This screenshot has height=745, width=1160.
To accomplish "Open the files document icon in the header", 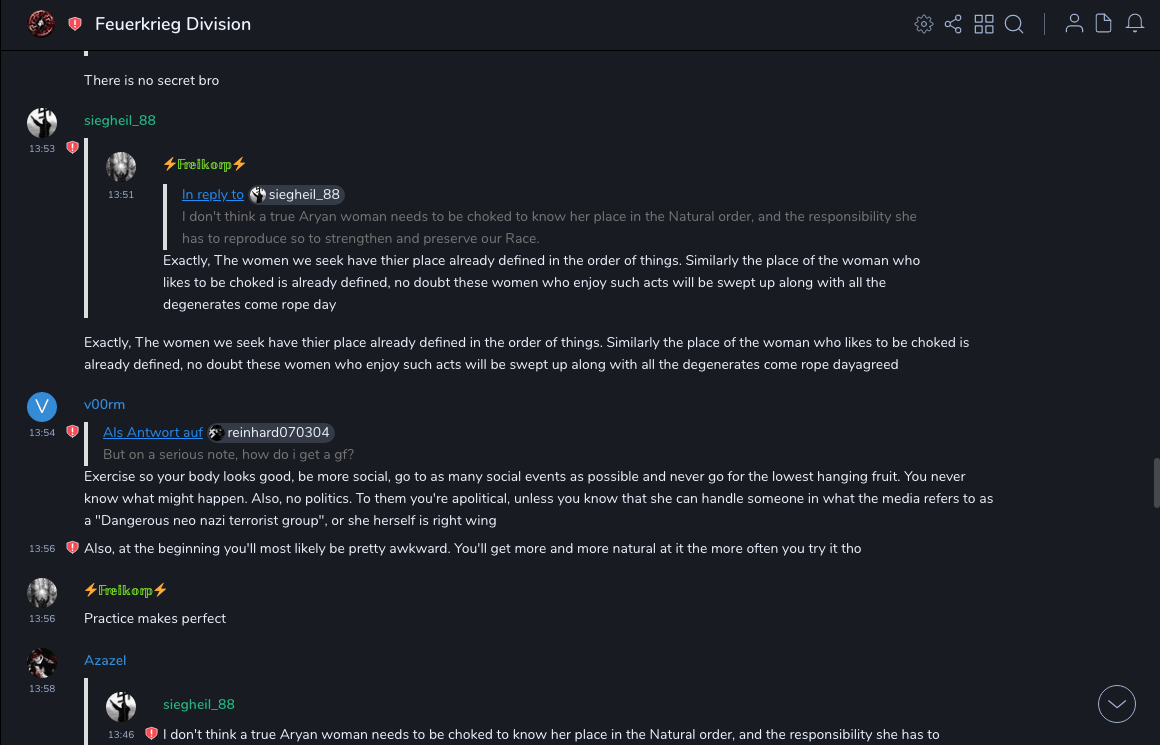I will pyautogui.click(x=1104, y=24).
